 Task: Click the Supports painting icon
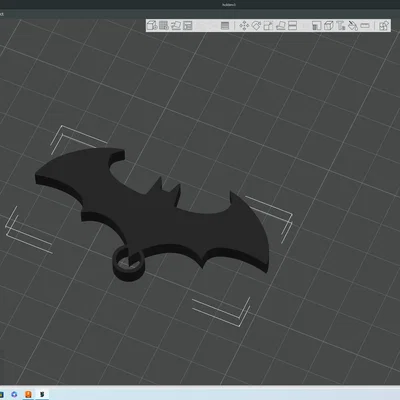316,25
